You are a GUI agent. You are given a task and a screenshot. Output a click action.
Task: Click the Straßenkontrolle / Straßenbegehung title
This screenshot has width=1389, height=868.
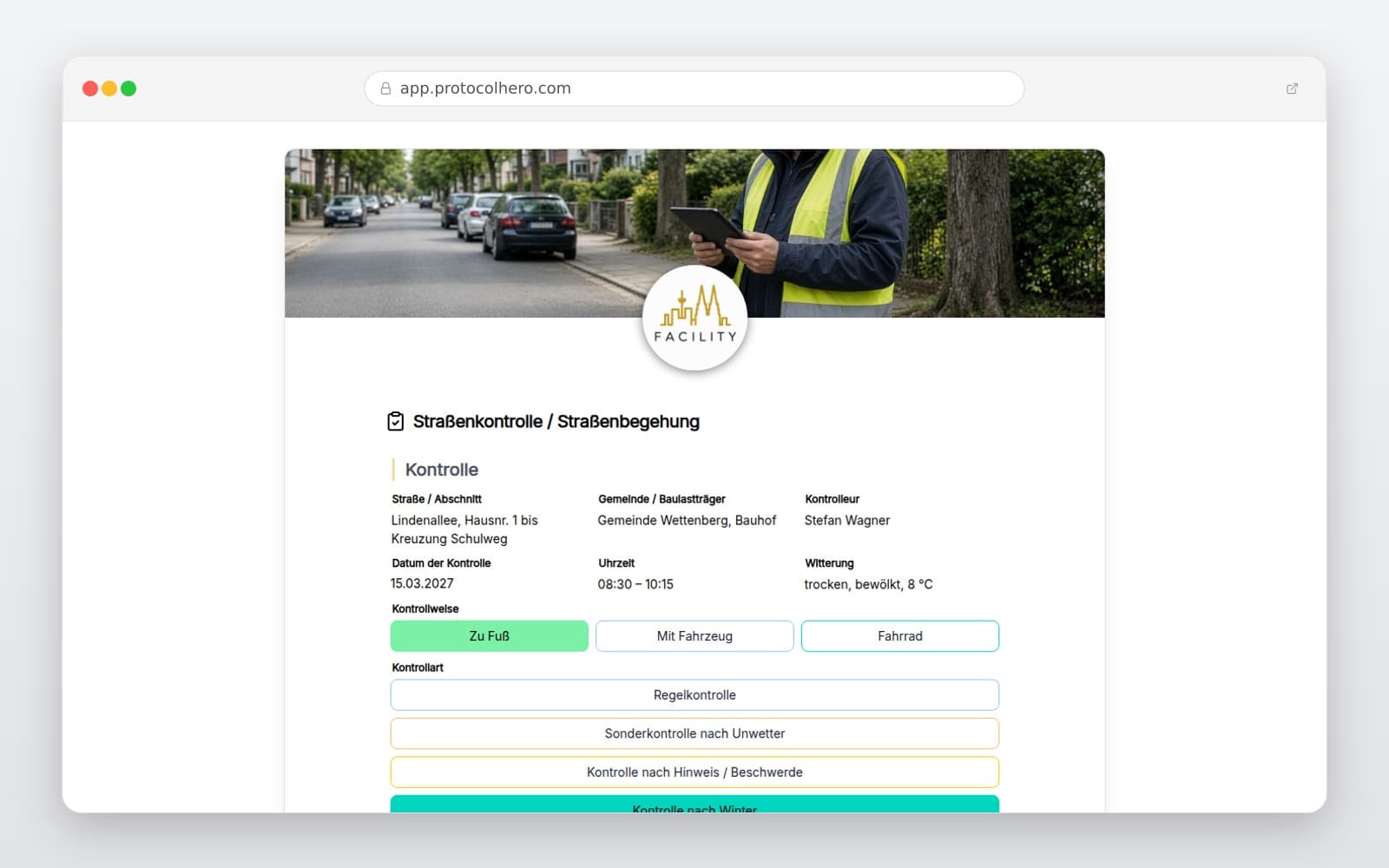tap(556, 422)
